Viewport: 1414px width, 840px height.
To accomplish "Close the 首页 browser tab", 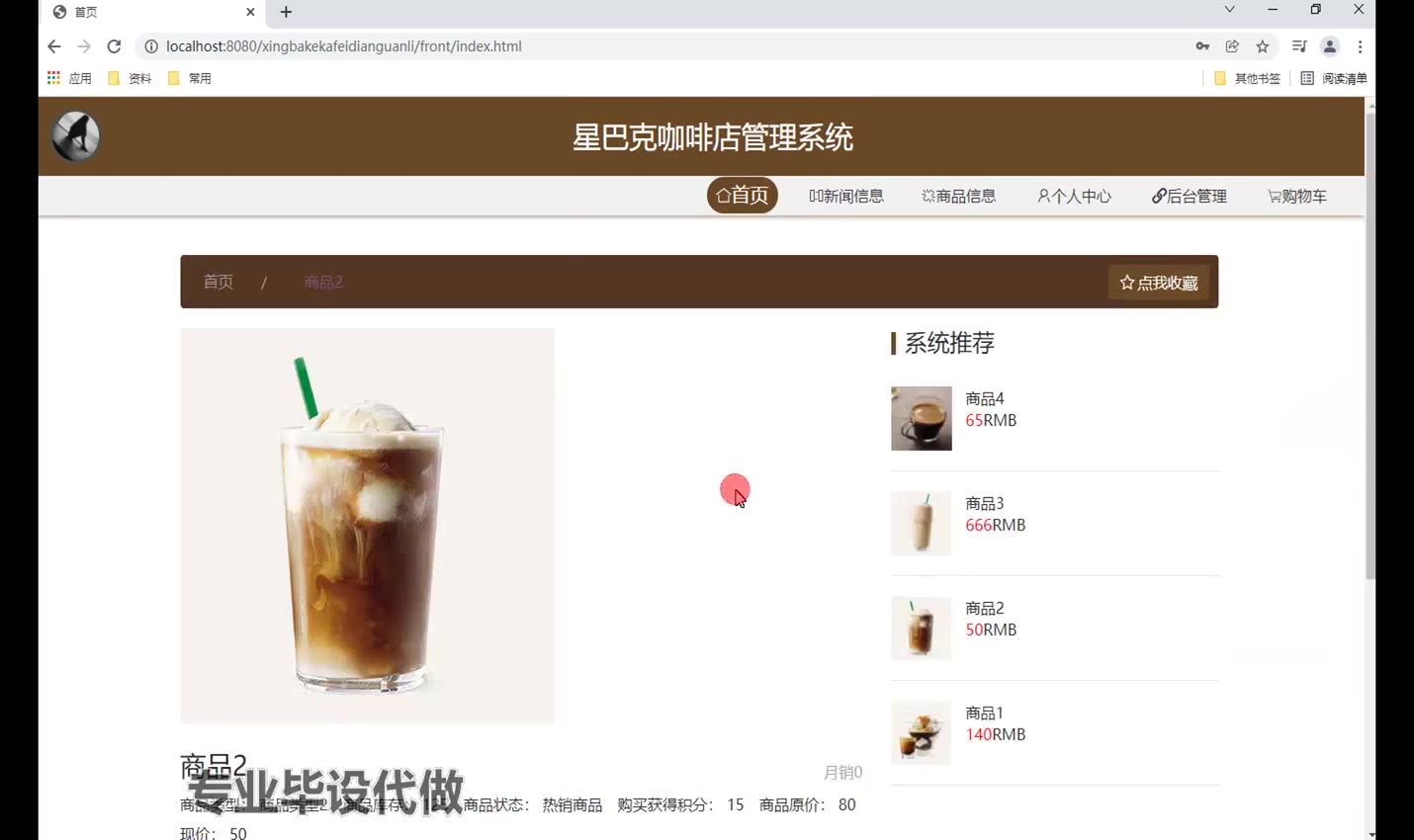I will 250,12.
